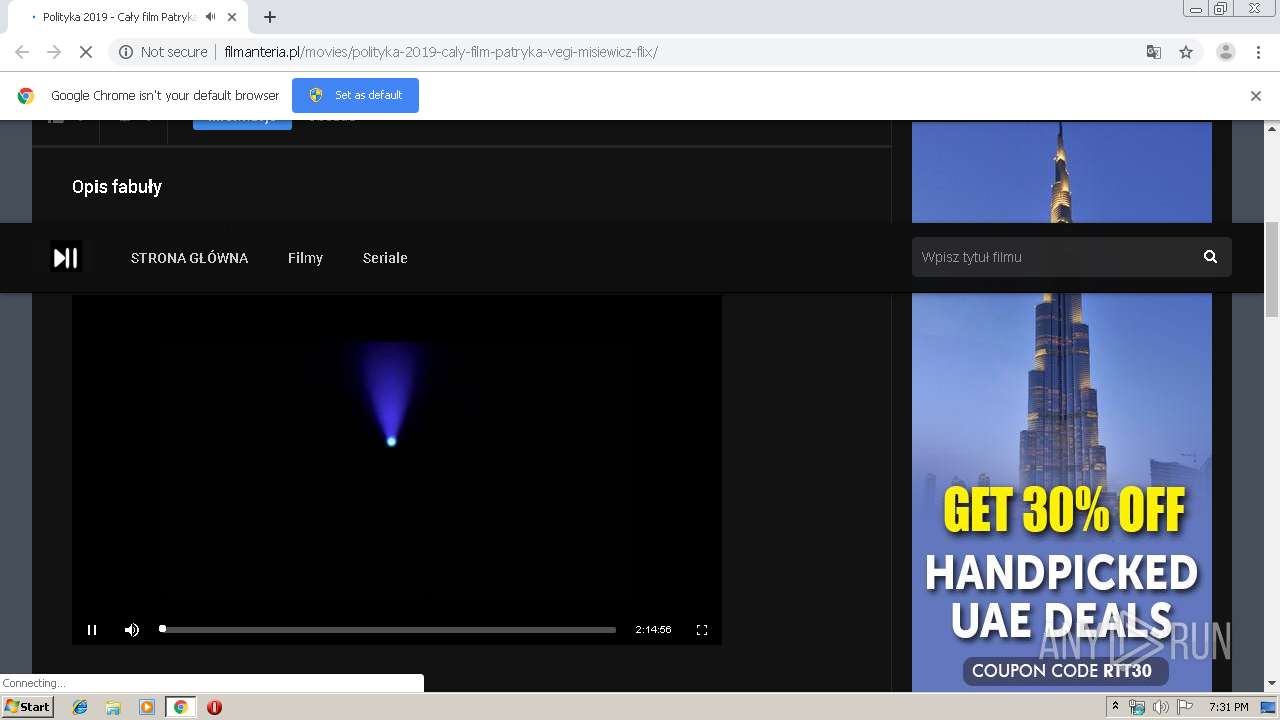Open the Seriale menu item
1280x720 pixels.
pyautogui.click(x=385, y=258)
